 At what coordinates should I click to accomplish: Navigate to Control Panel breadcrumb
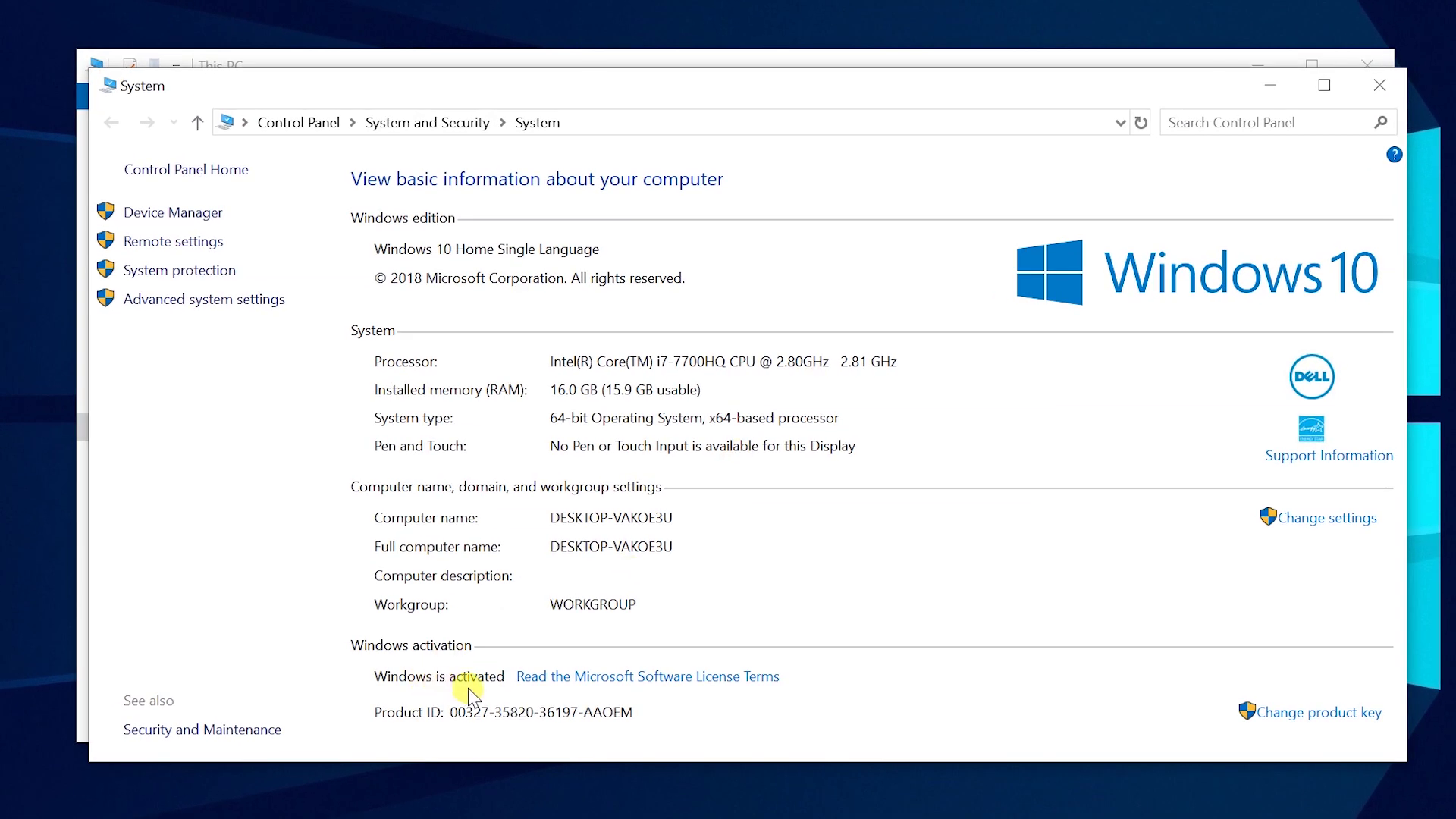tap(297, 122)
